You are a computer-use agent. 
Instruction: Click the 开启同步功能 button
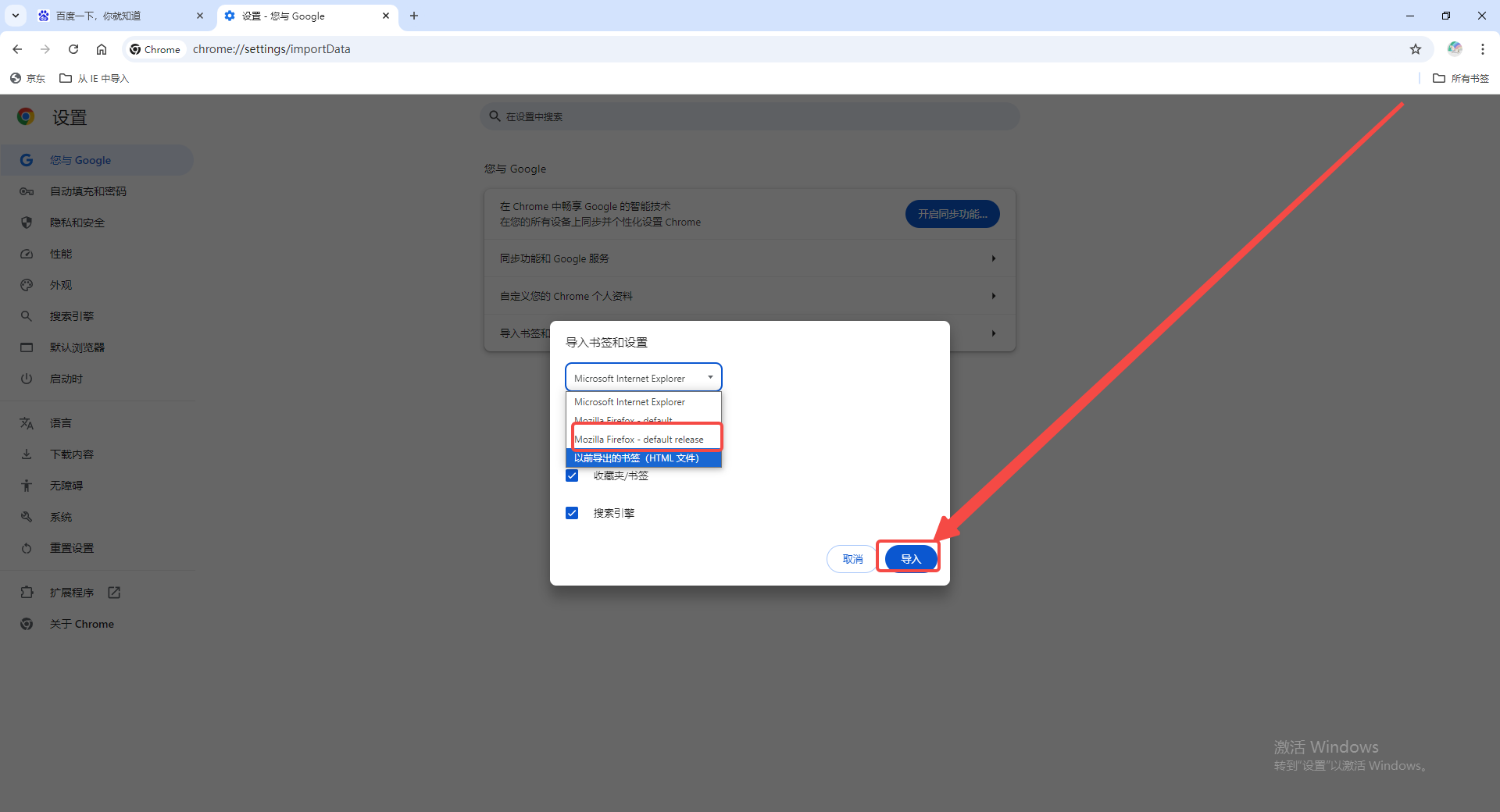[x=952, y=214]
